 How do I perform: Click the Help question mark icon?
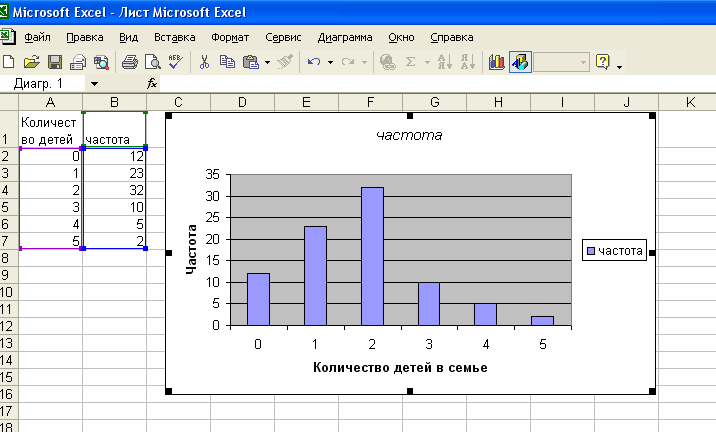(603, 62)
